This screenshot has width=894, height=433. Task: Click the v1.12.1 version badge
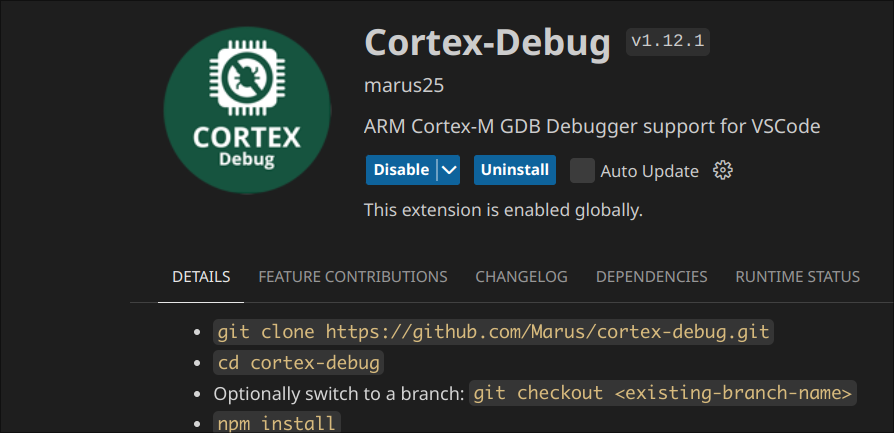click(x=668, y=42)
